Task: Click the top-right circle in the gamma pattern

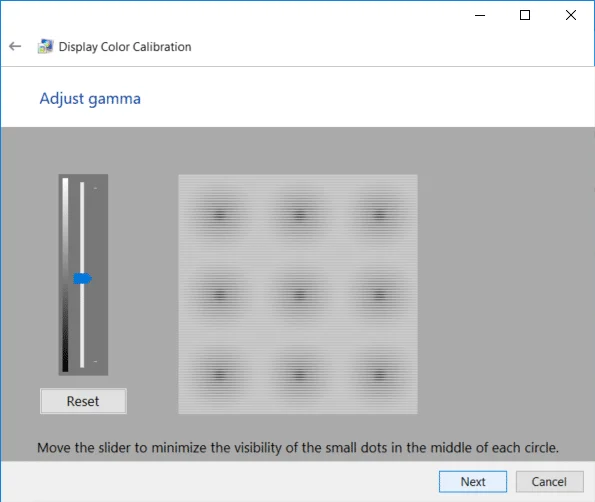Action: pyautogui.click(x=379, y=215)
